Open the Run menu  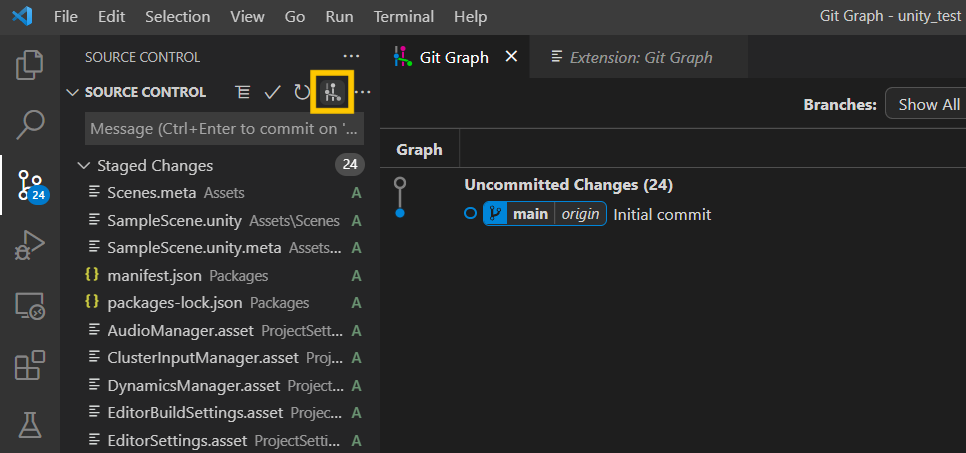[x=339, y=17]
